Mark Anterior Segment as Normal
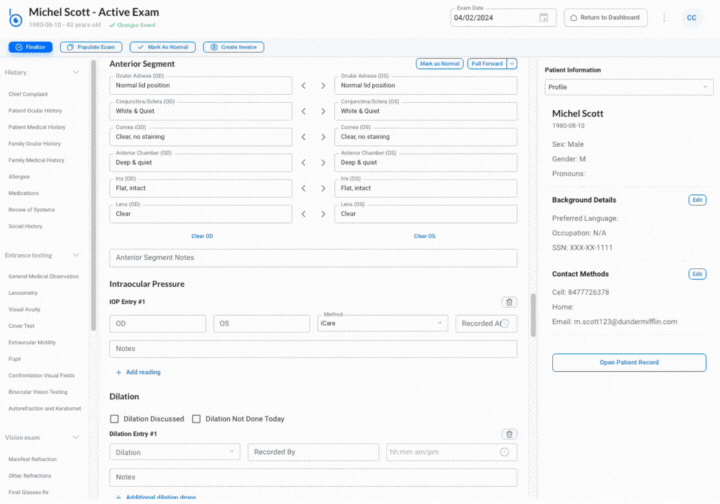 [439, 64]
